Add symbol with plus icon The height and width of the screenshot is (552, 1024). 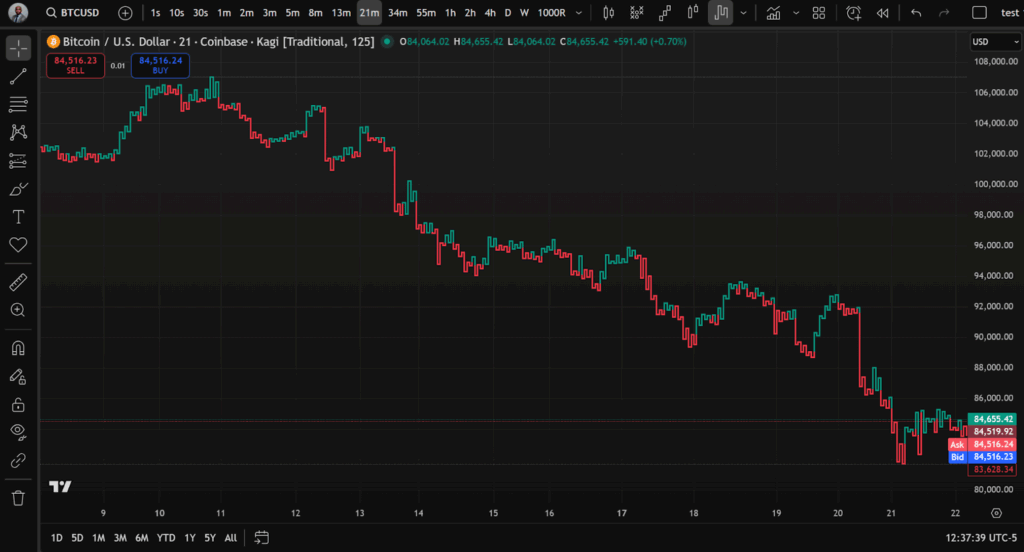pyautogui.click(x=125, y=13)
